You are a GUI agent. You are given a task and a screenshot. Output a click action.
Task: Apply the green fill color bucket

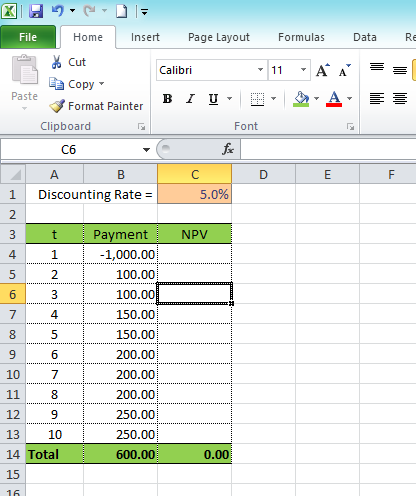tap(301, 99)
